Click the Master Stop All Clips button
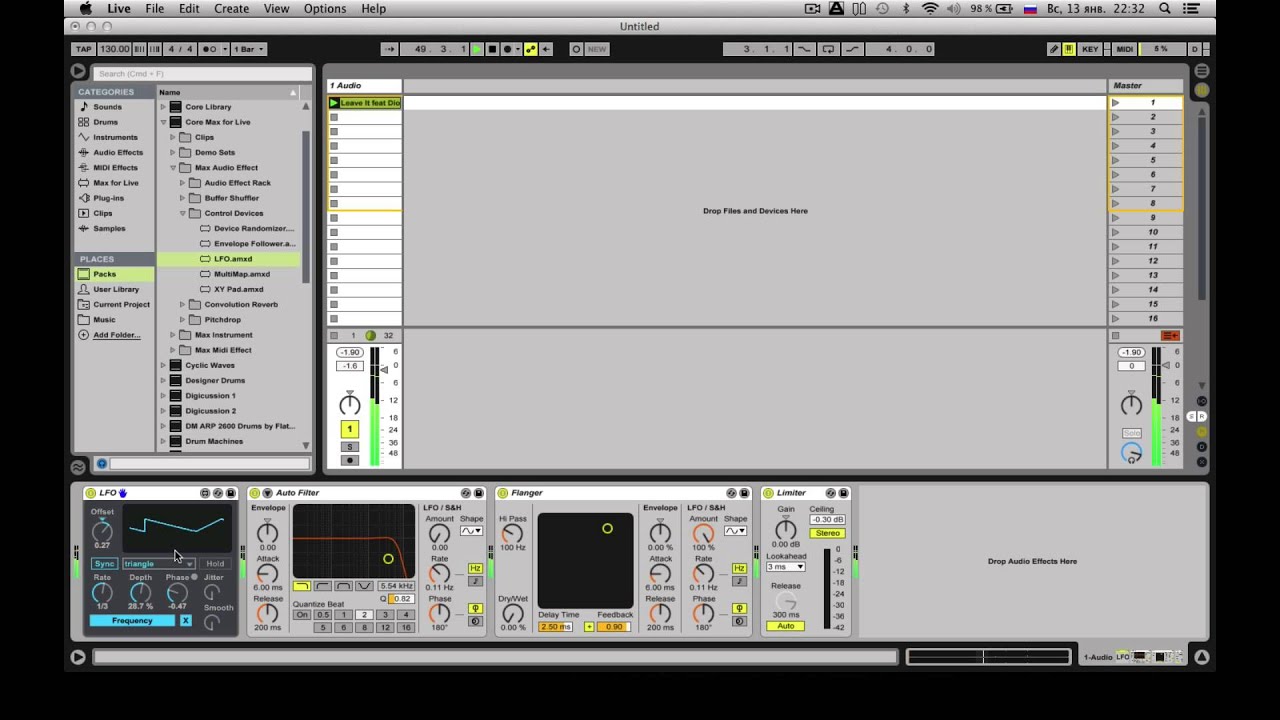The width and height of the screenshot is (1280, 720). point(1116,336)
